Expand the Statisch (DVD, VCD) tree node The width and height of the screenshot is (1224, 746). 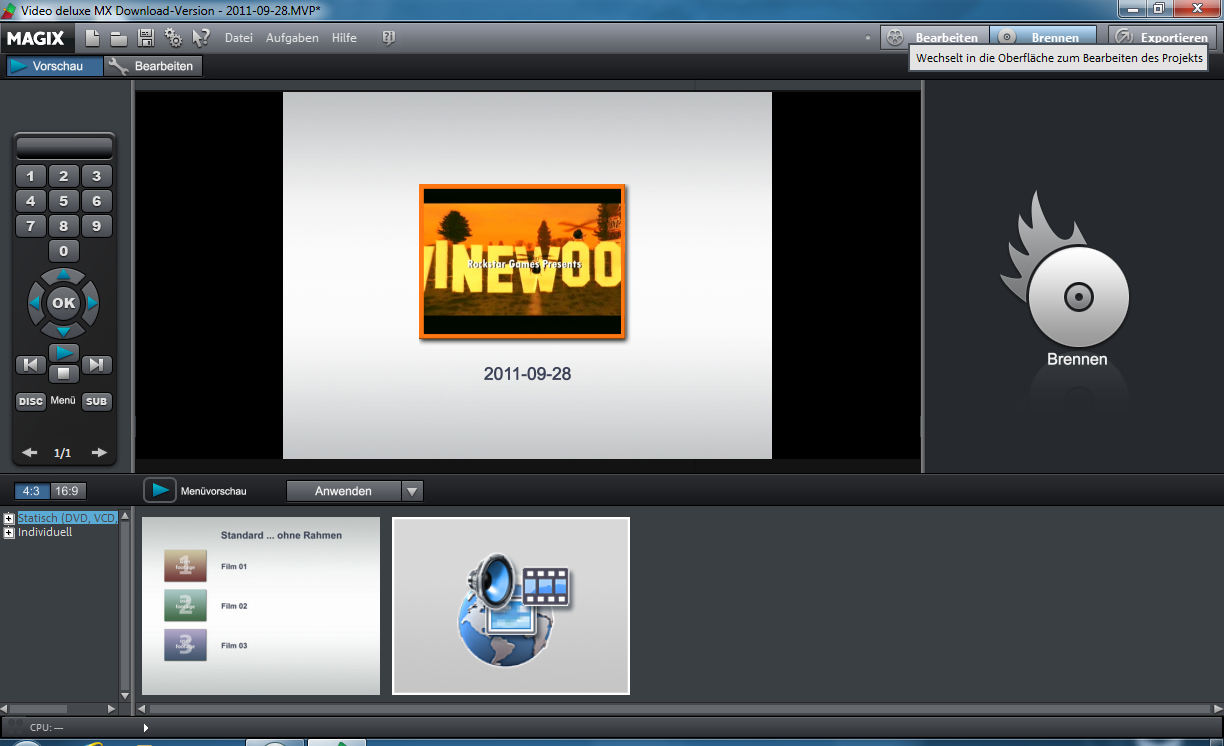(x=9, y=518)
